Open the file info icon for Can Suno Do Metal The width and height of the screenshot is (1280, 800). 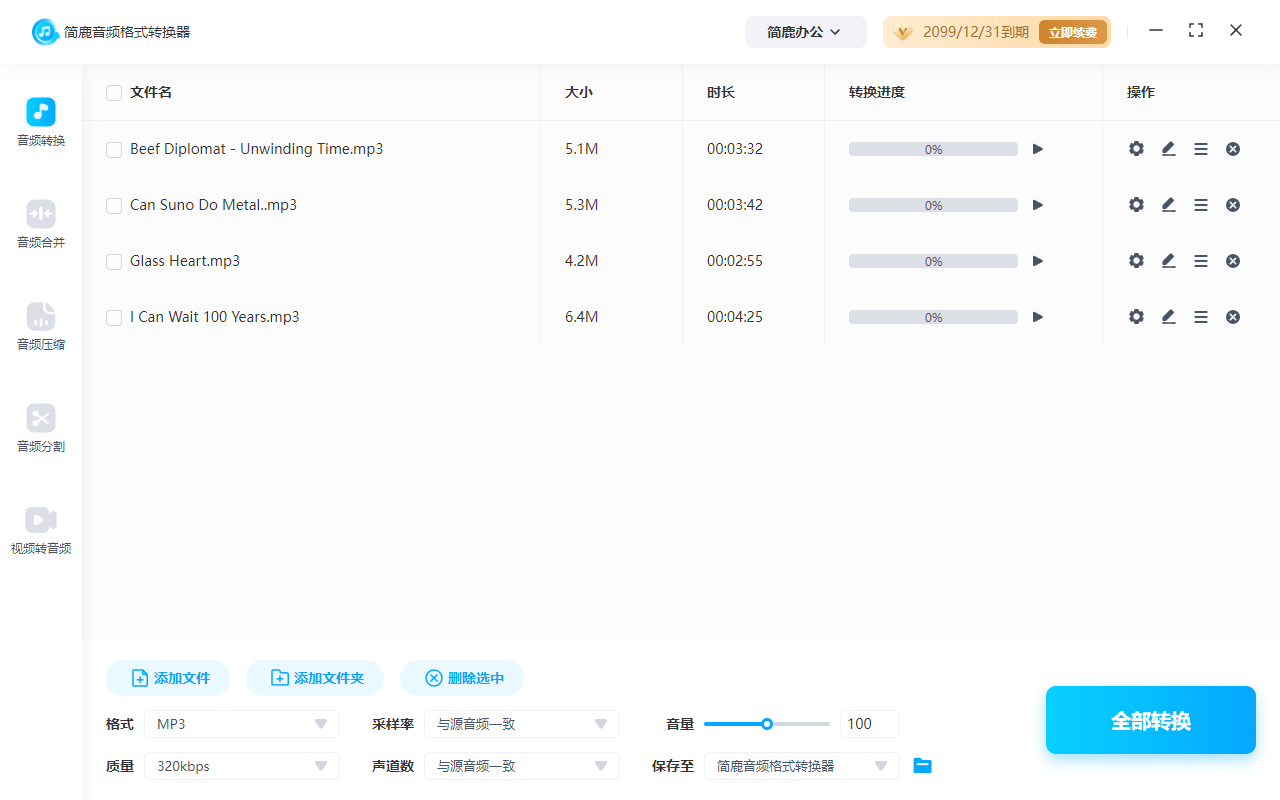[1200, 204]
